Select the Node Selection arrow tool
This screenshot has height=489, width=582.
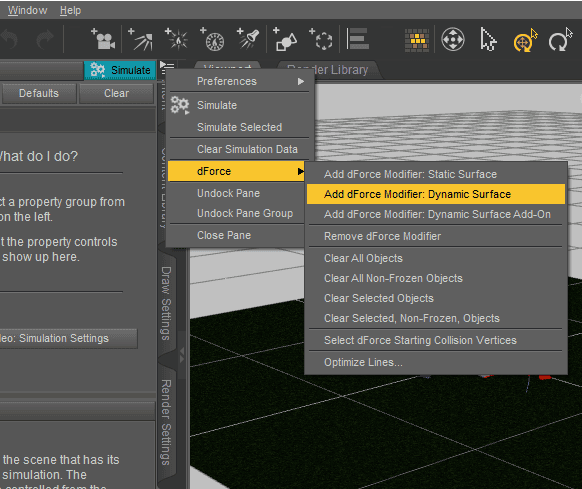pos(488,39)
